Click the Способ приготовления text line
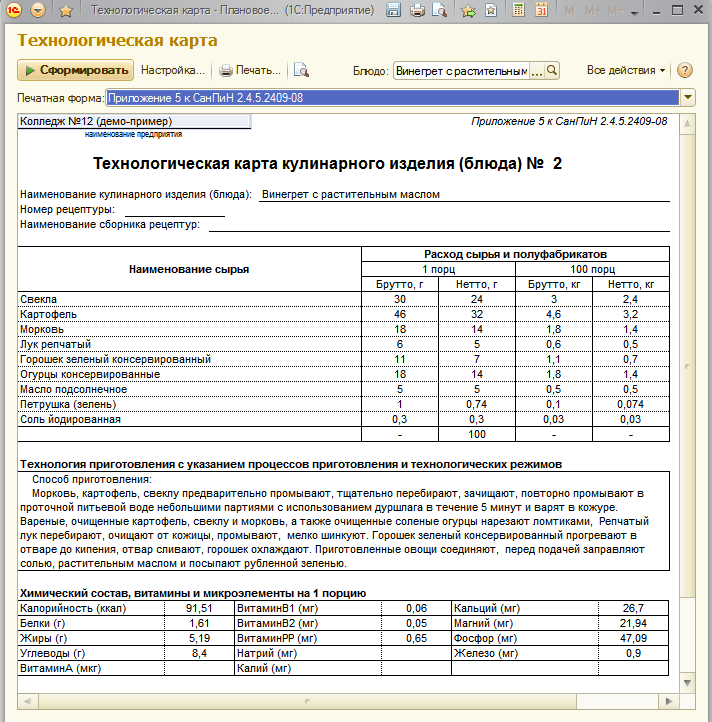 pyautogui.click(x=92, y=479)
